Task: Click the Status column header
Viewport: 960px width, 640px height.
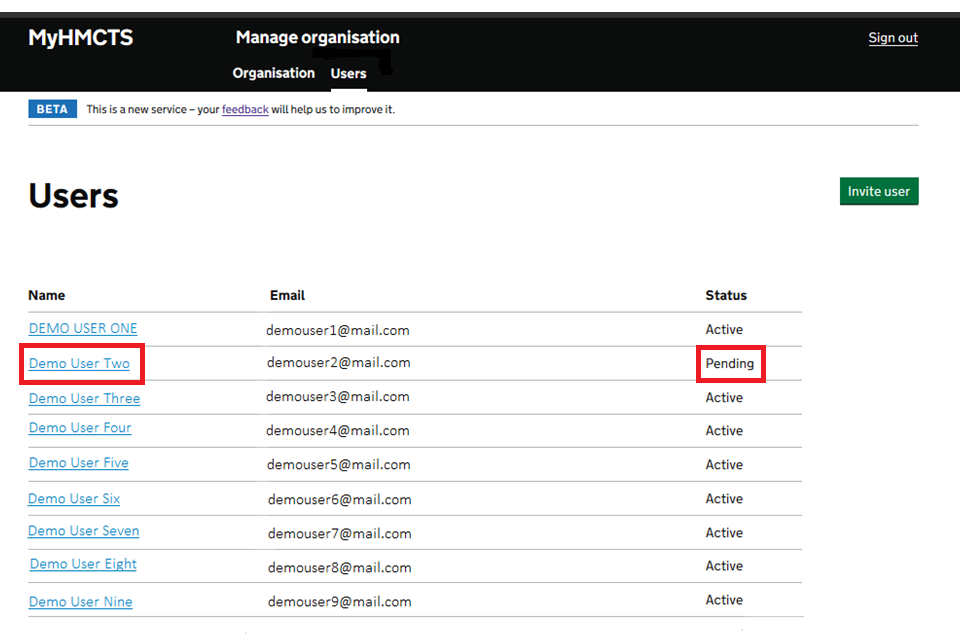Action: click(x=726, y=295)
